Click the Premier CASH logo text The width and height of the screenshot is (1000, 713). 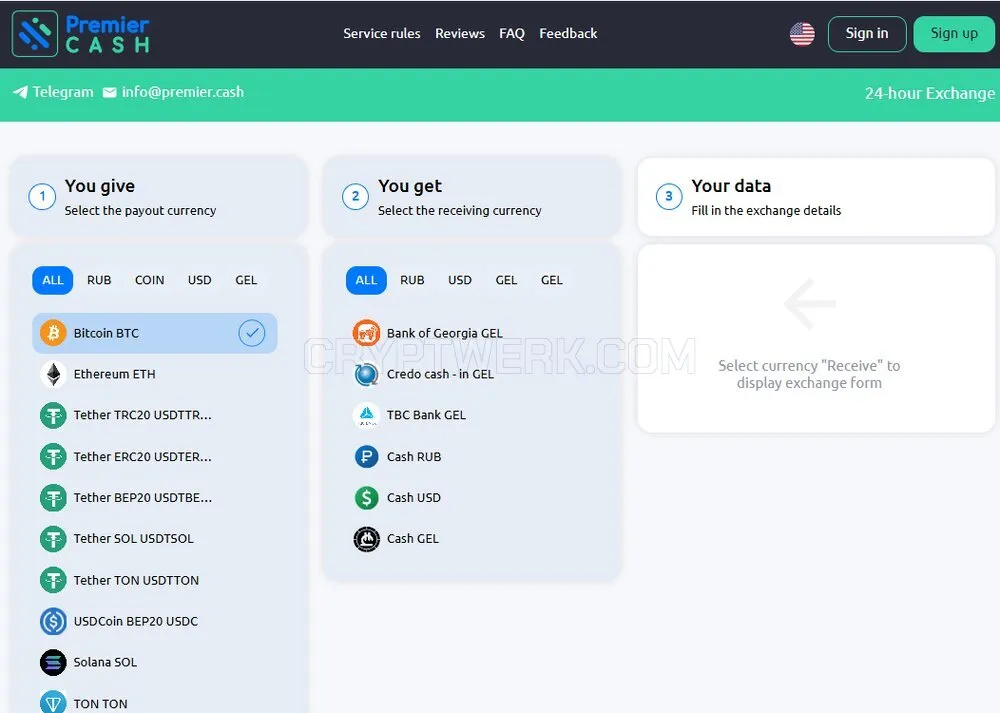pos(108,34)
